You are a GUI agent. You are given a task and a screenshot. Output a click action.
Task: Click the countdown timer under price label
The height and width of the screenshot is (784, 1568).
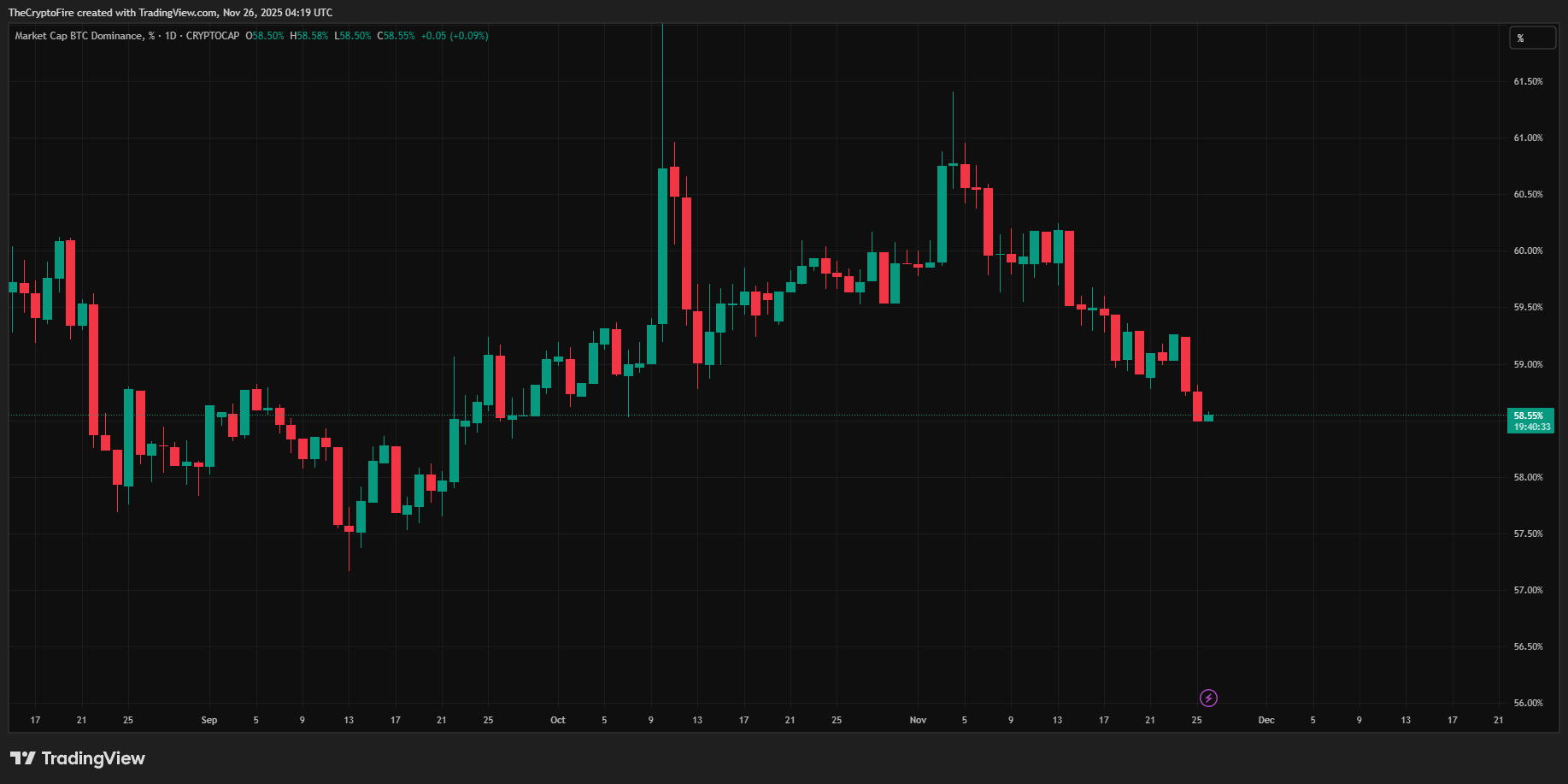[x=1530, y=427]
